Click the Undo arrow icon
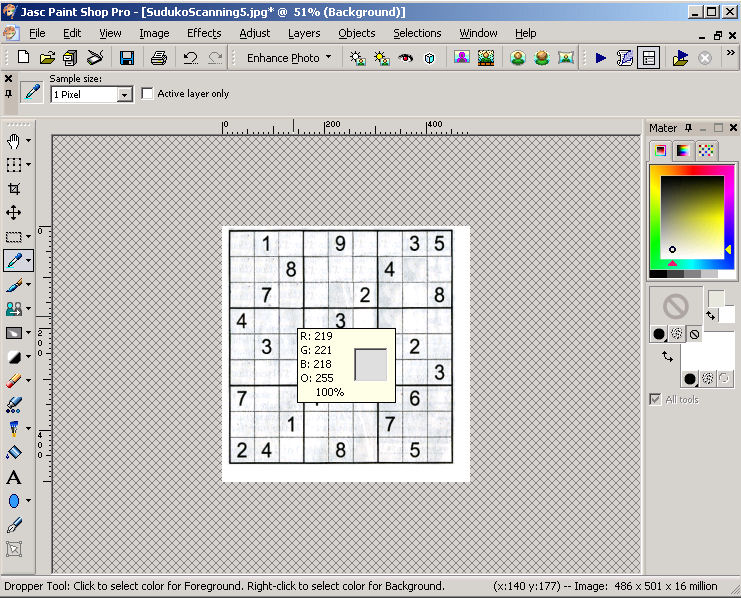 190,58
